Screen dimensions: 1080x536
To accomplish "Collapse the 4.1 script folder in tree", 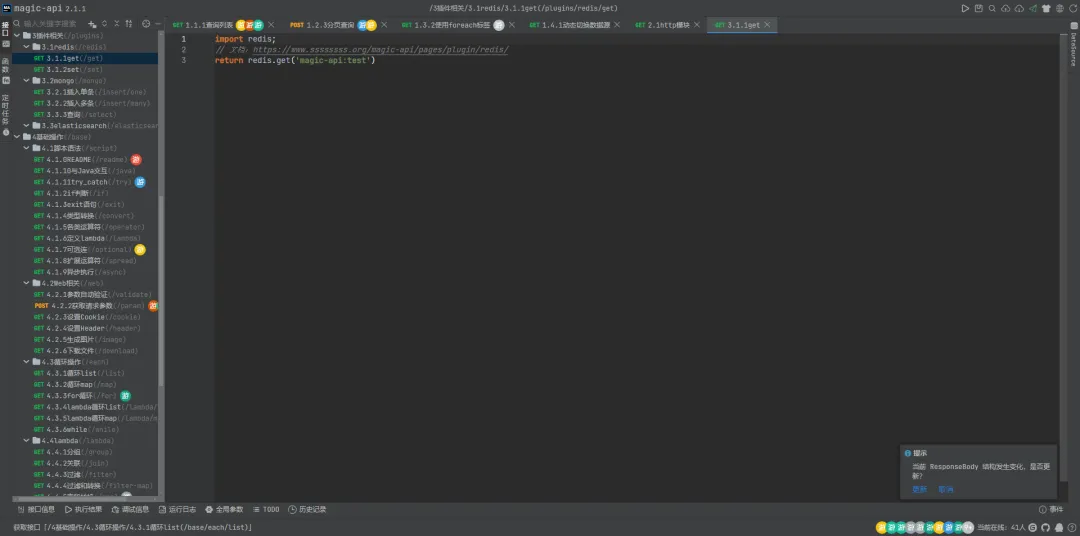I will coord(26,148).
